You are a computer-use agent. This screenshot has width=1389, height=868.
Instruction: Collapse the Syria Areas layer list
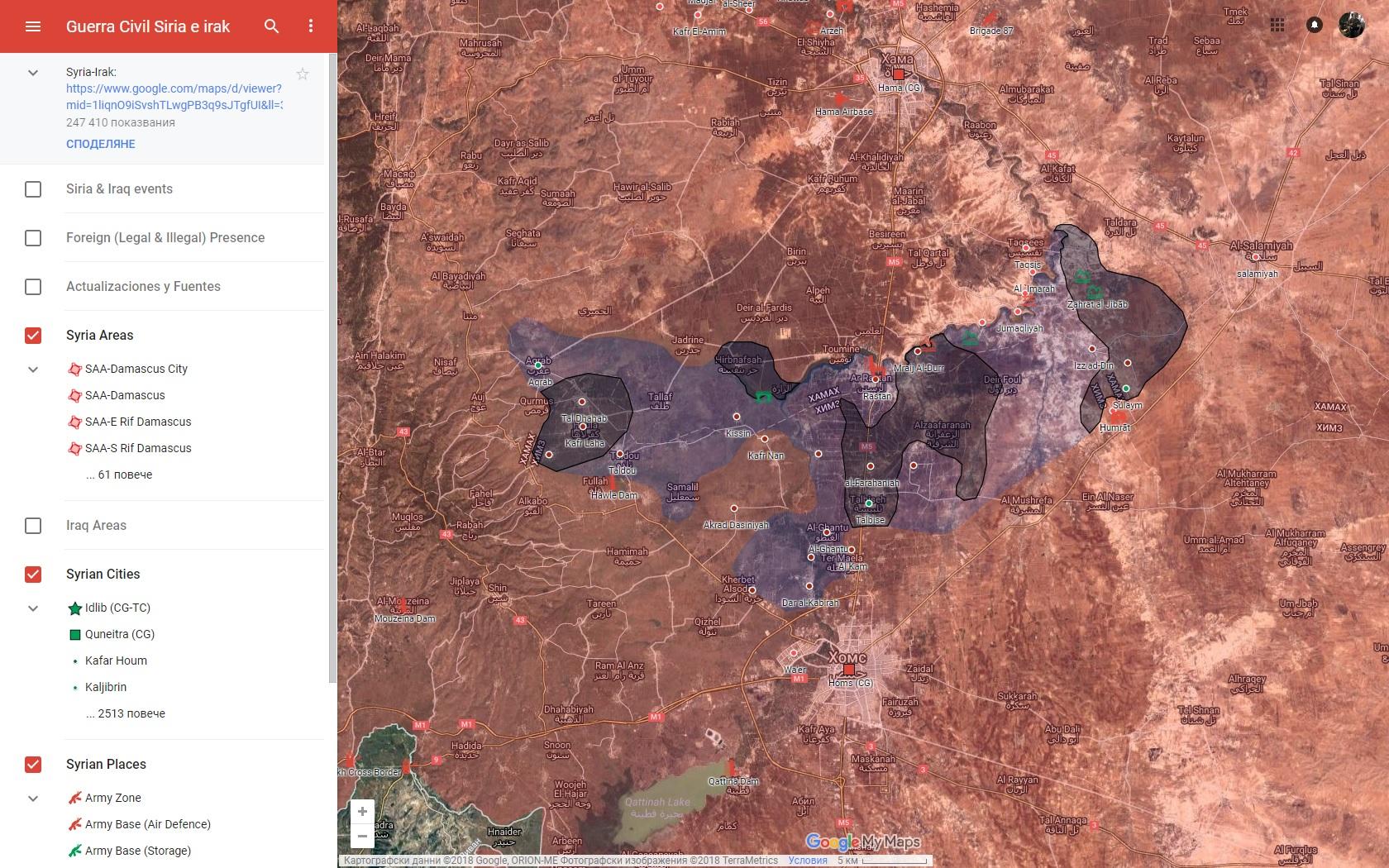[x=33, y=370]
